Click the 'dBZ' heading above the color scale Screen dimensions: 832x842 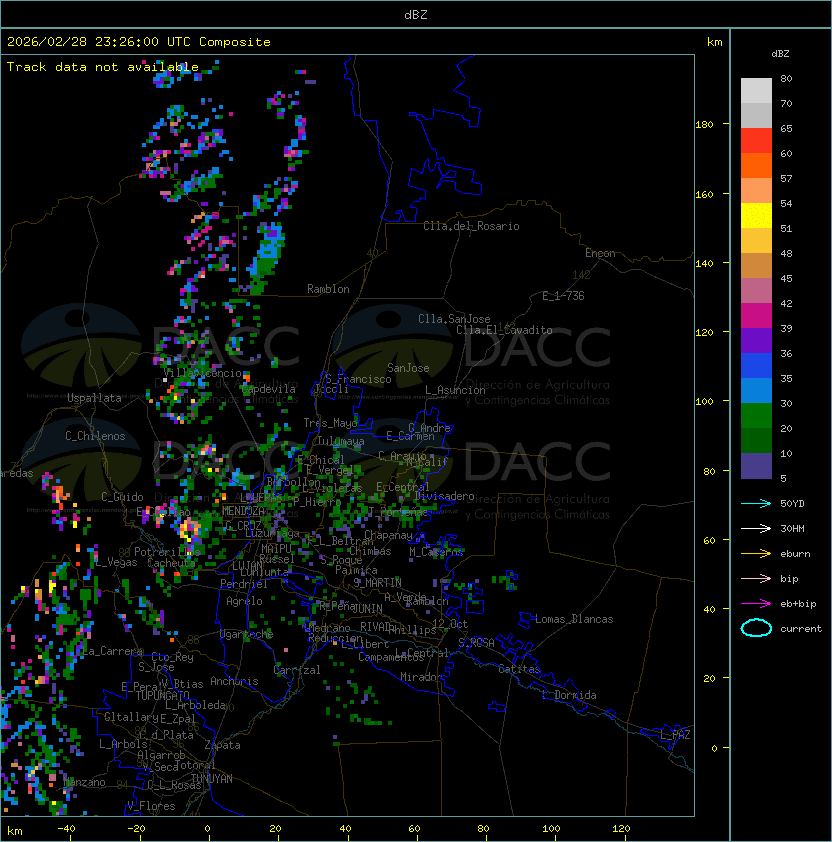click(780, 54)
